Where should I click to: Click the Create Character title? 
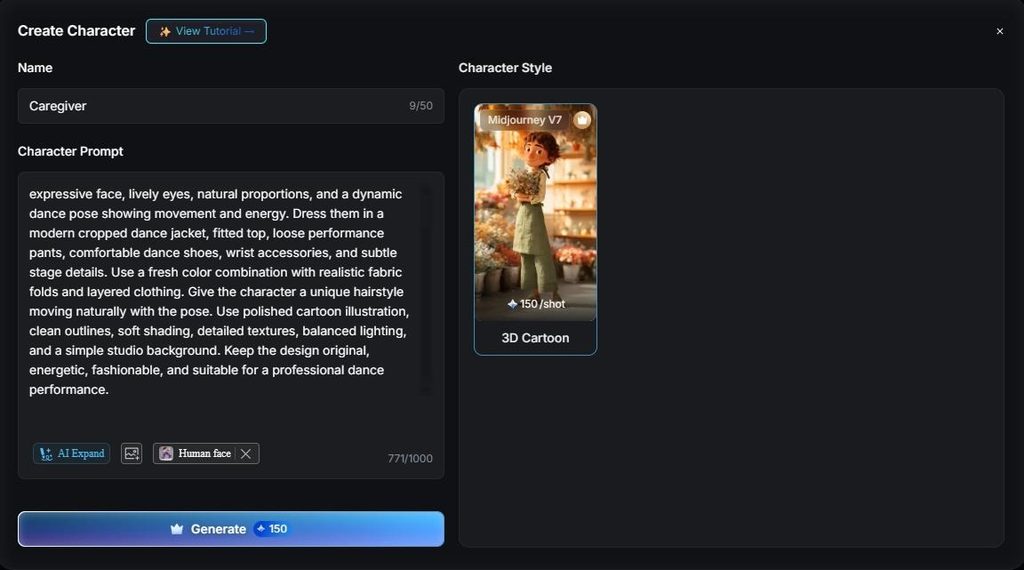[76, 31]
